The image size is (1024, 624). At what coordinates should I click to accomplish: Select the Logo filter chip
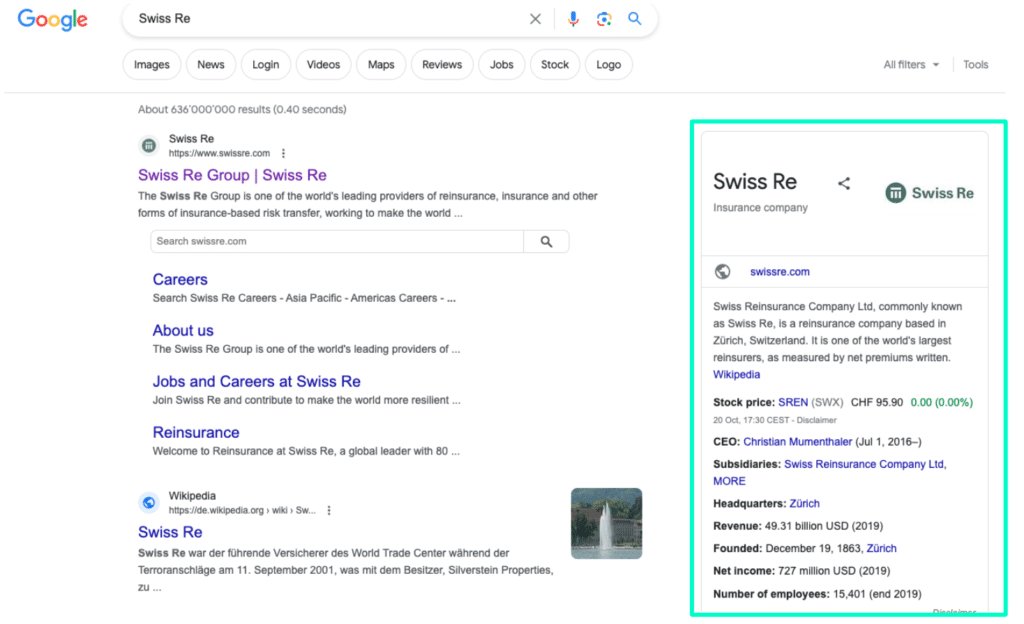point(608,65)
